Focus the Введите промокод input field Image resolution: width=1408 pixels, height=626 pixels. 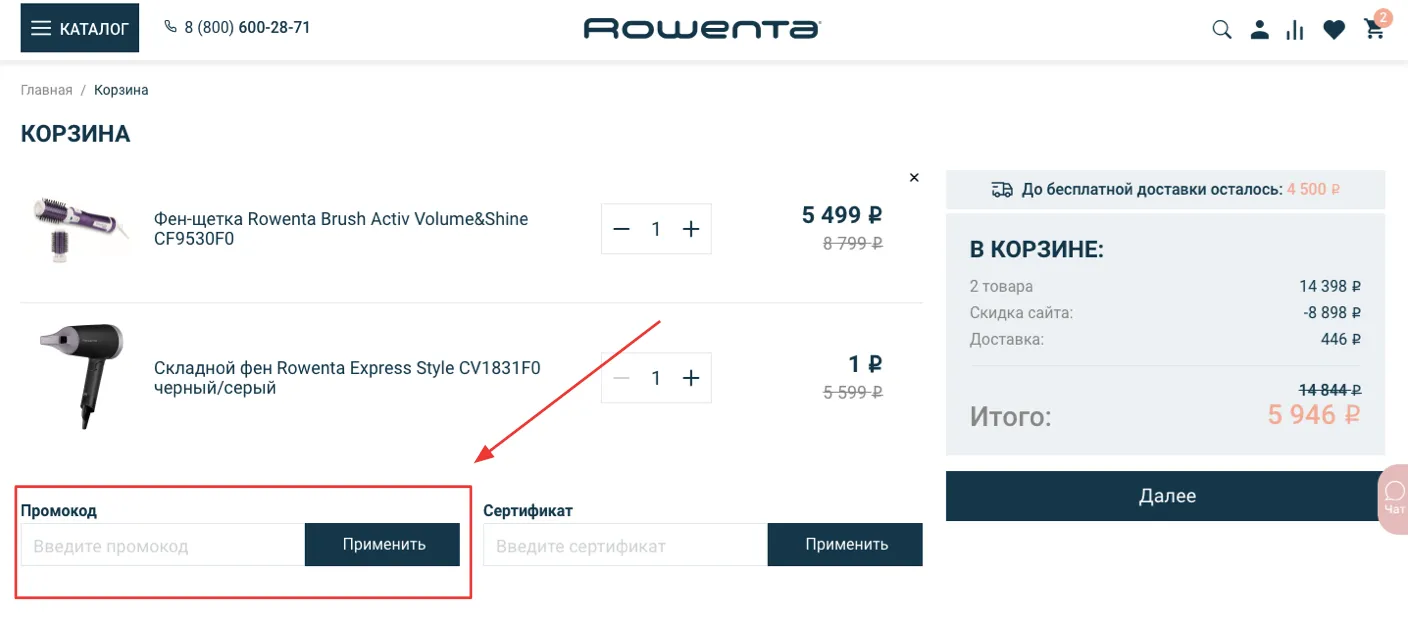[x=162, y=545]
